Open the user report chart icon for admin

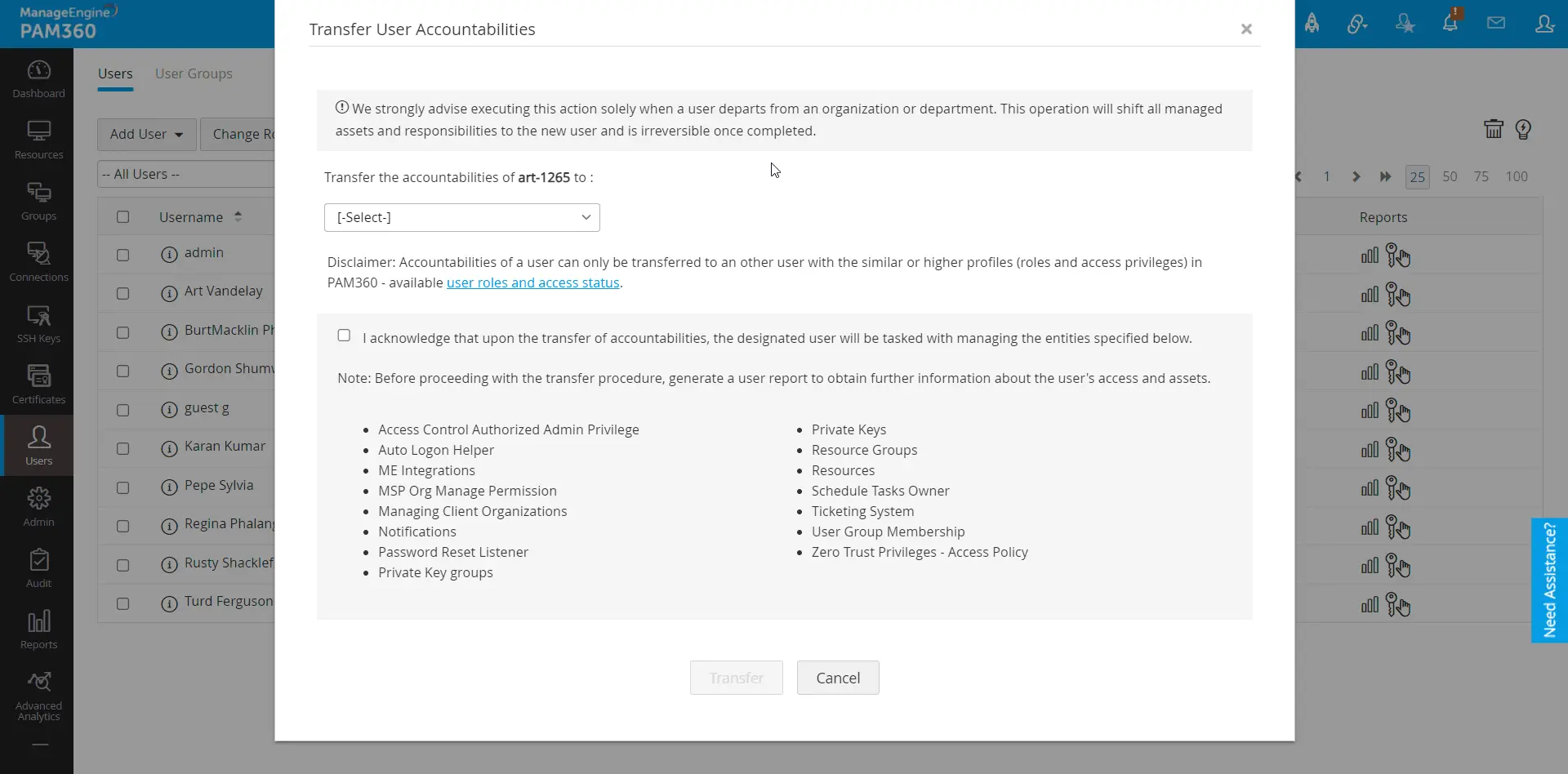[1369, 256]
